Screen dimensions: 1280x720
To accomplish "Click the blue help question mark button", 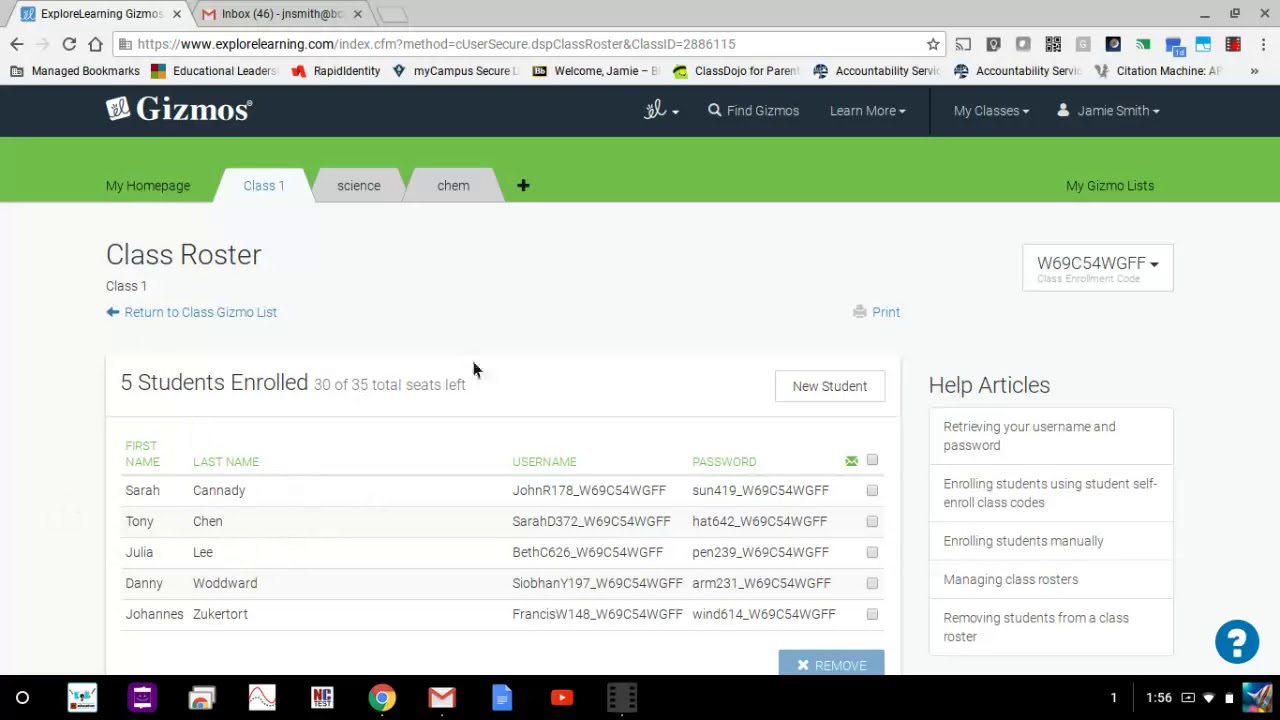I will 1237,642.
